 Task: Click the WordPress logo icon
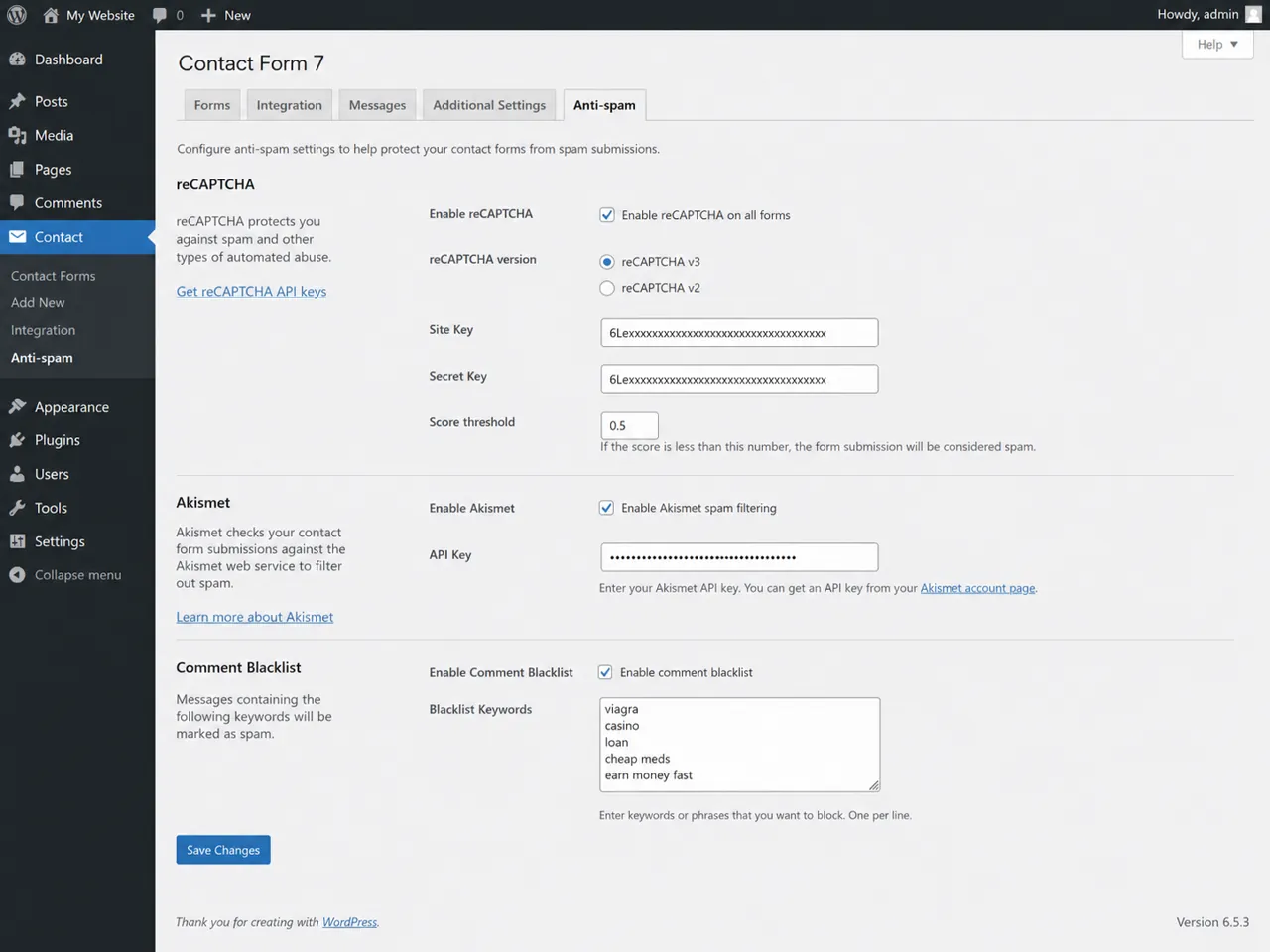click(x=17, y=15)
